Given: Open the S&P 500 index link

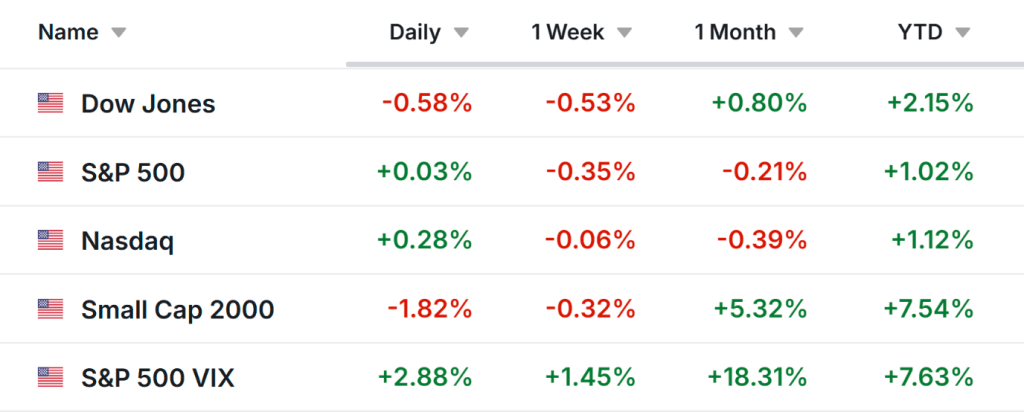Looking at the screenshot, I should pyautogui.click(x=133, y=172).
